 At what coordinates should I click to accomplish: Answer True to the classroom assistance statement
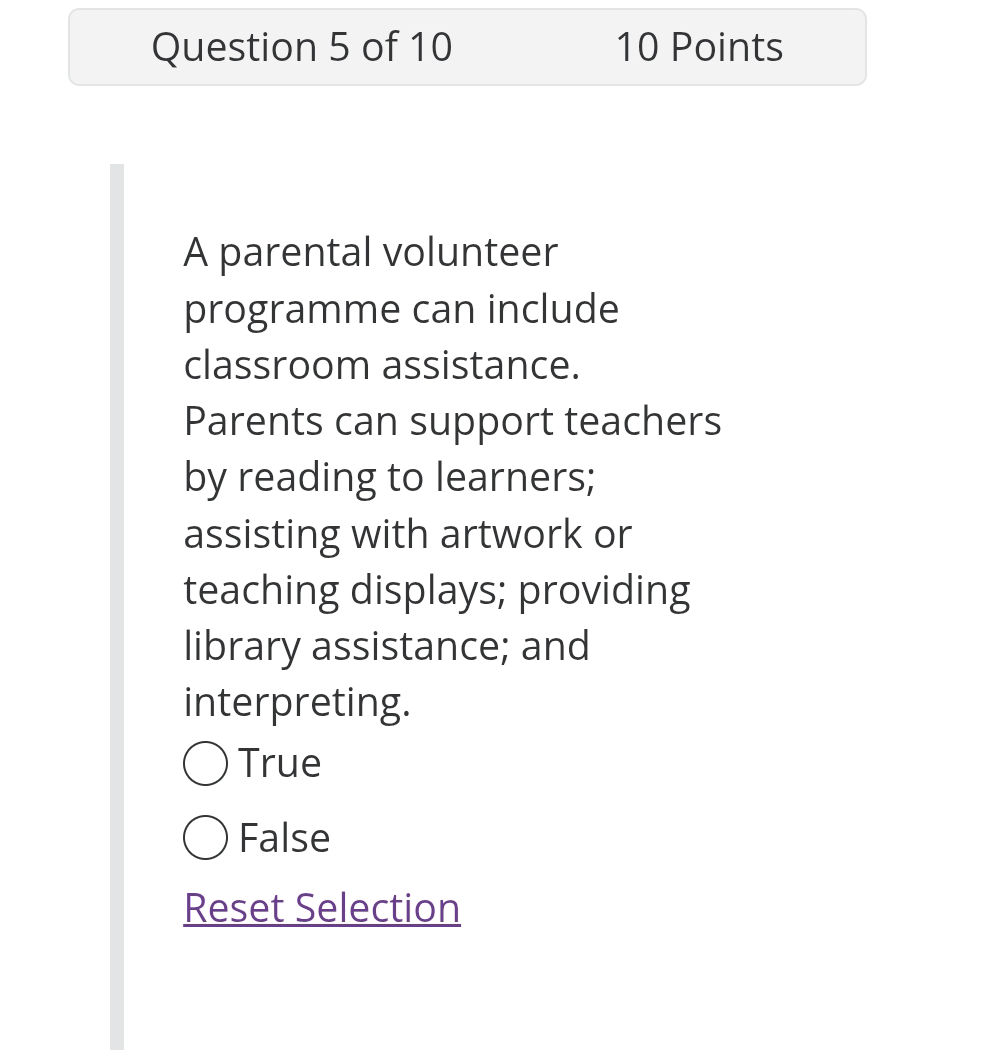[x=205, y=762]
